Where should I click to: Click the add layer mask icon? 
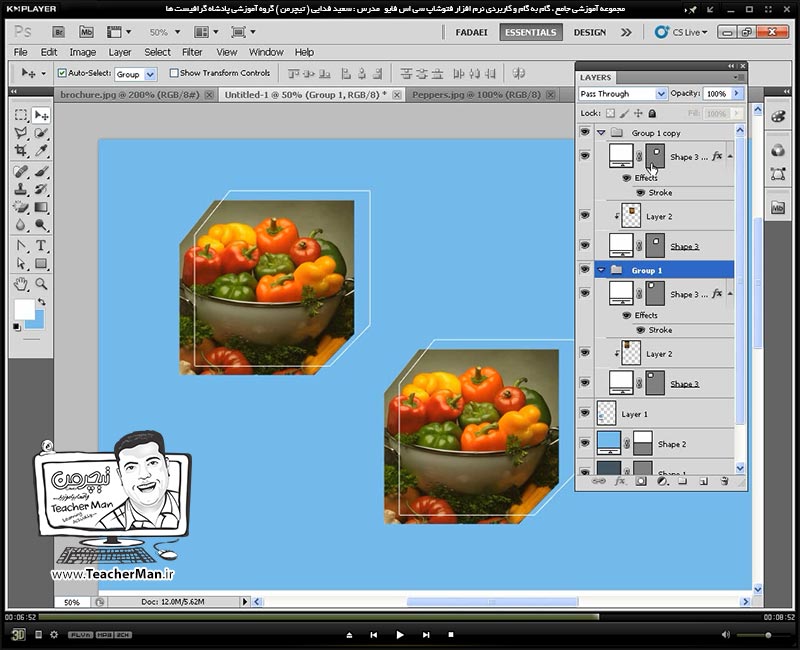click(641, 481)
